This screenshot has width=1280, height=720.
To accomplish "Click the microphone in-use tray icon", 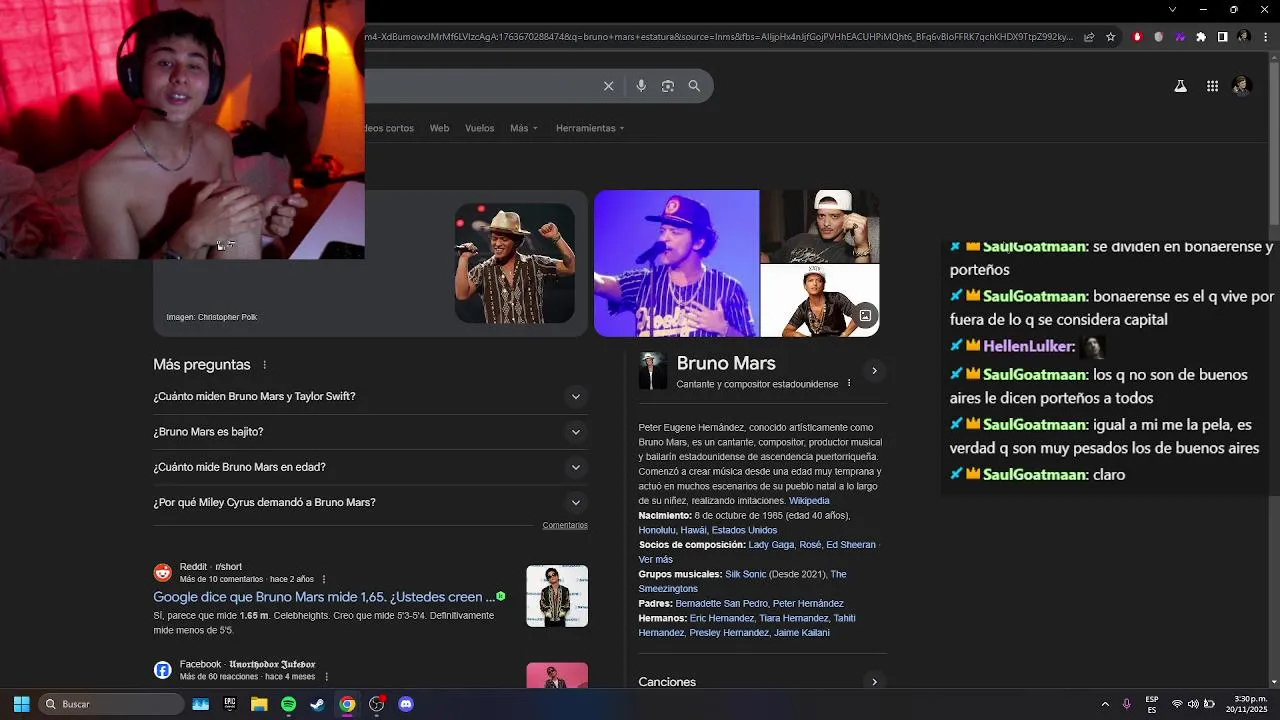I will 1126,704.
